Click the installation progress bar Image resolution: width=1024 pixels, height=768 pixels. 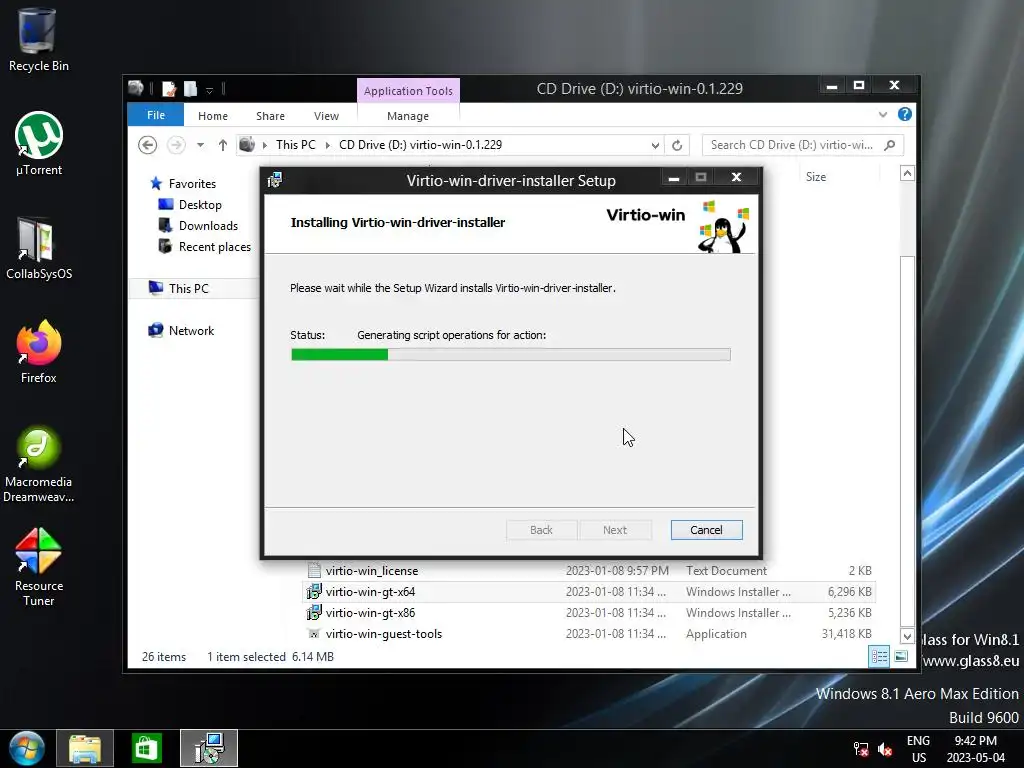pos(511,355)
